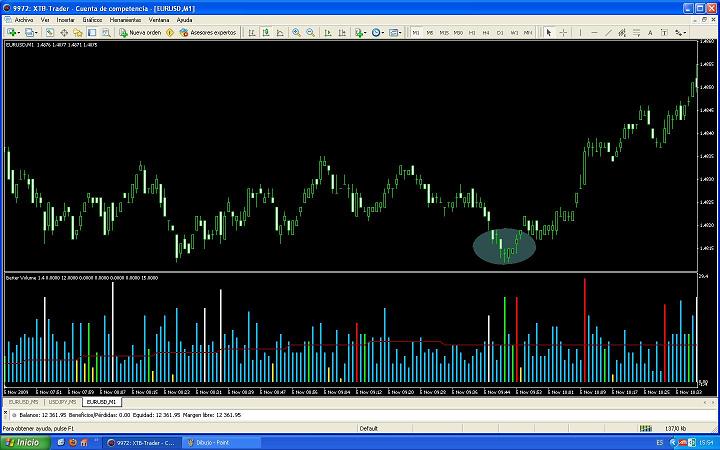This screenshot has height=450, width=720.
Task: Switch to the USDJPY,M5 chart tab
Action: click(x=61, y=402)
